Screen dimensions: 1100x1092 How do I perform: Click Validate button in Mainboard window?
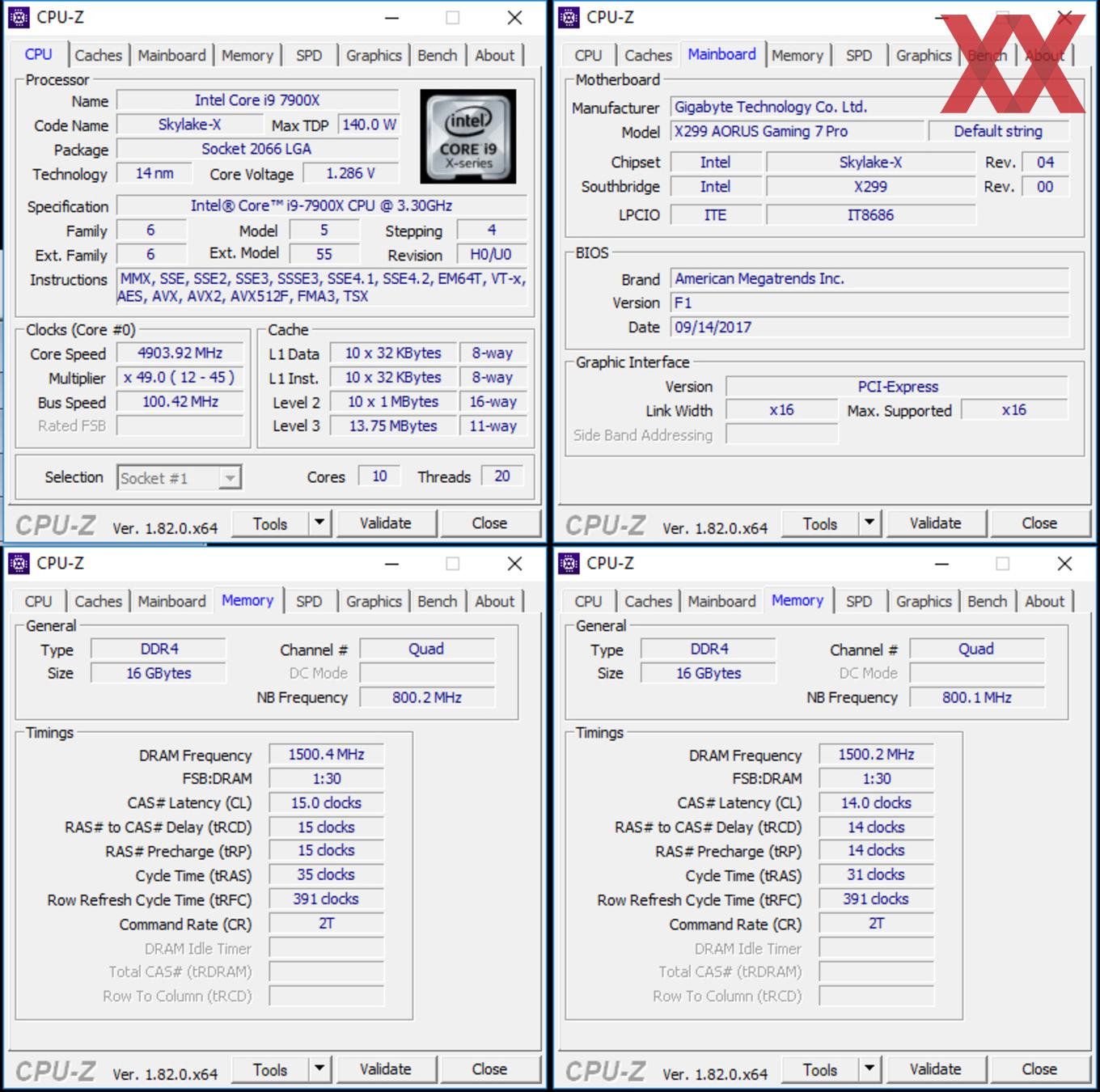[936, 523]
